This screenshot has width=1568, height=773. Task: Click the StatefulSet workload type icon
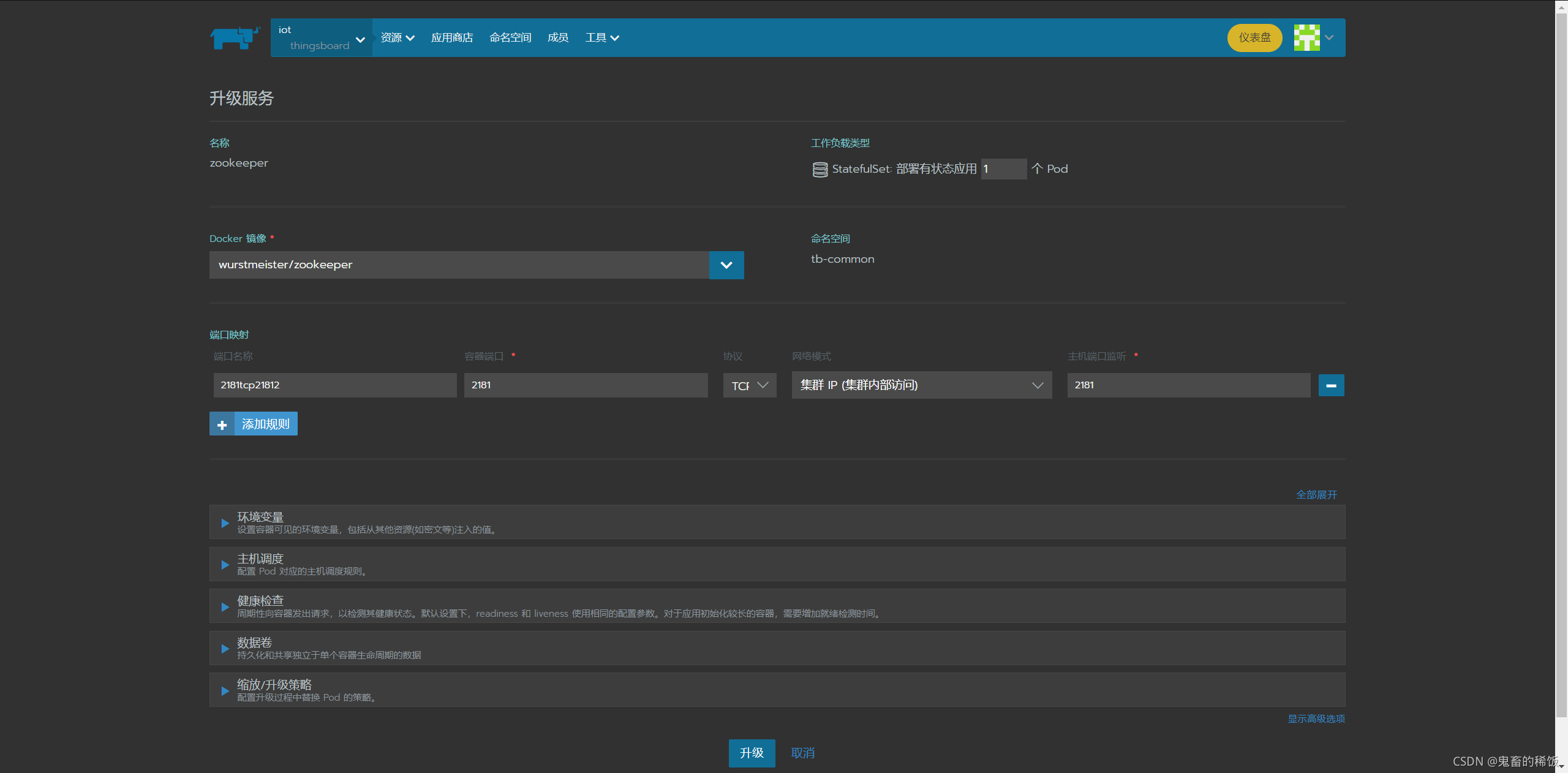[820, 169]
